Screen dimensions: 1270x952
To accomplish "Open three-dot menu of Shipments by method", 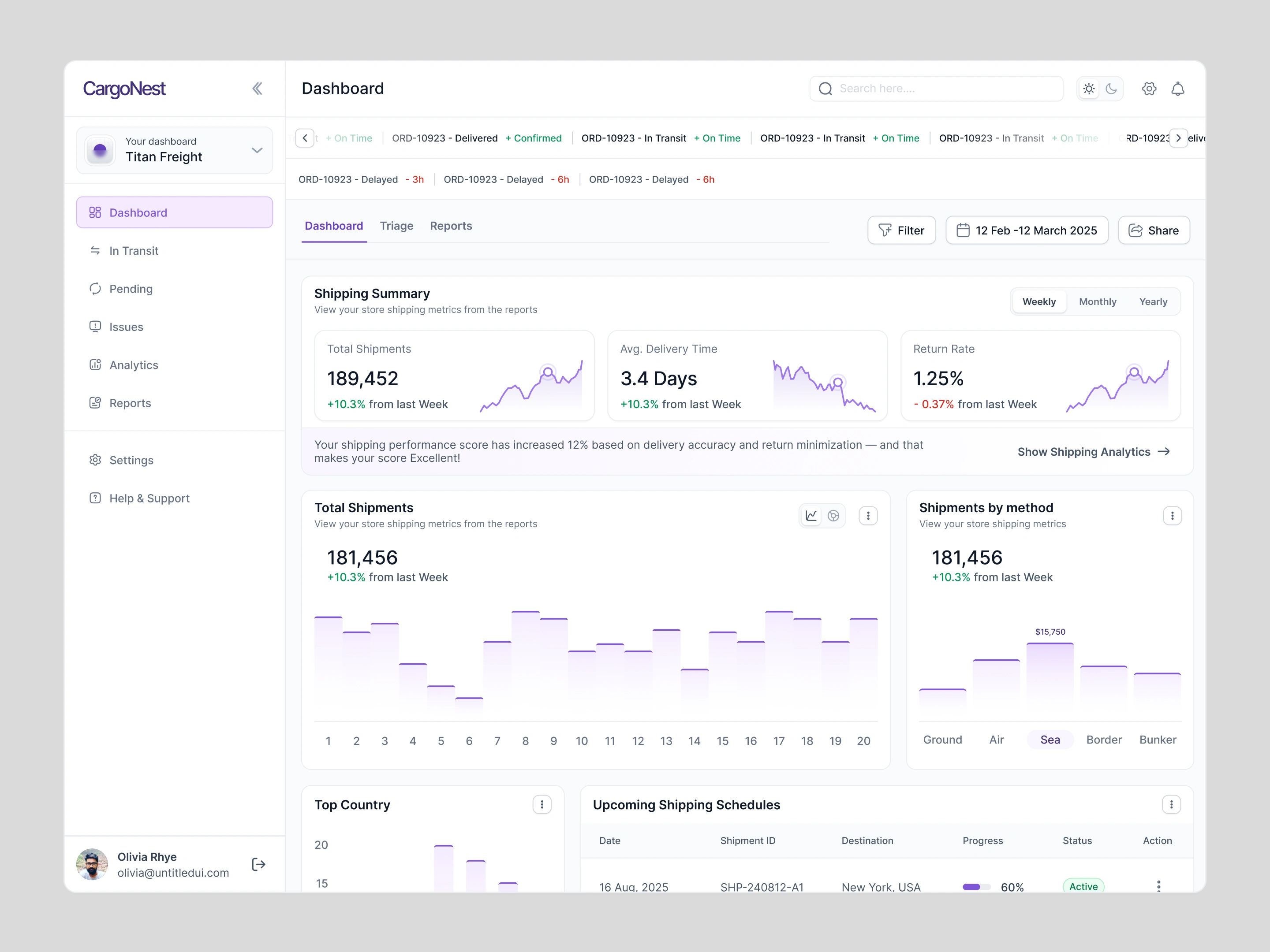I will (x=1172, y=516).
